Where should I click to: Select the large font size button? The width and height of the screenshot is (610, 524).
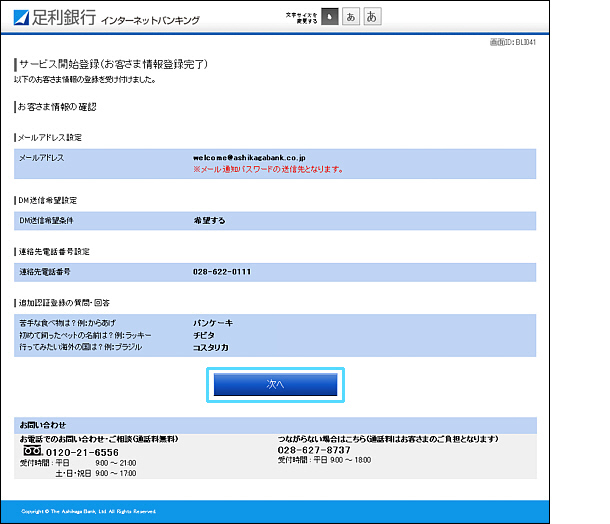click(371, 17)
